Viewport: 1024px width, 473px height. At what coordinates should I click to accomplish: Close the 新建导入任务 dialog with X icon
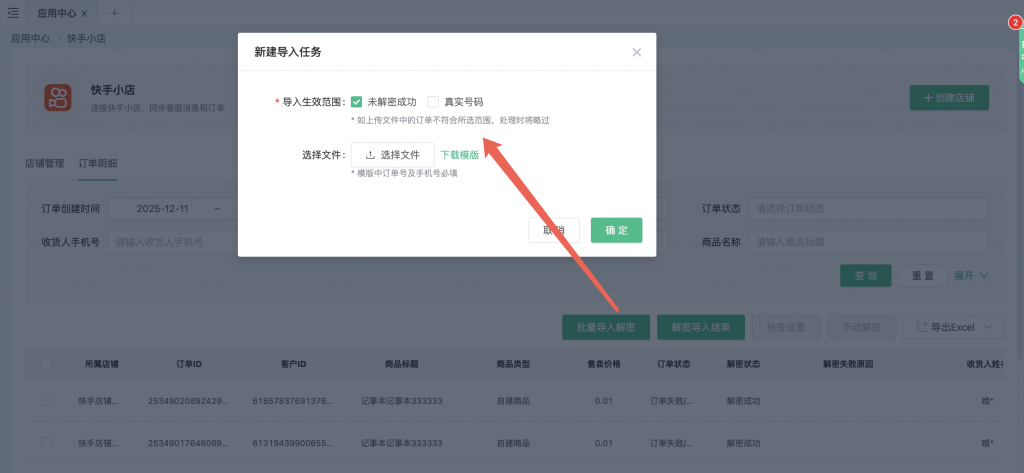tap(637, 52)
